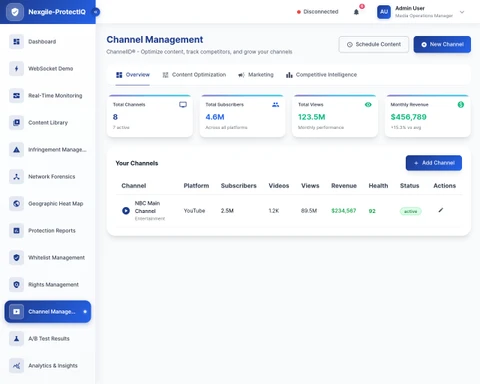Click the $234,567 revenue value
480x384 pixels.
point(344,211)
